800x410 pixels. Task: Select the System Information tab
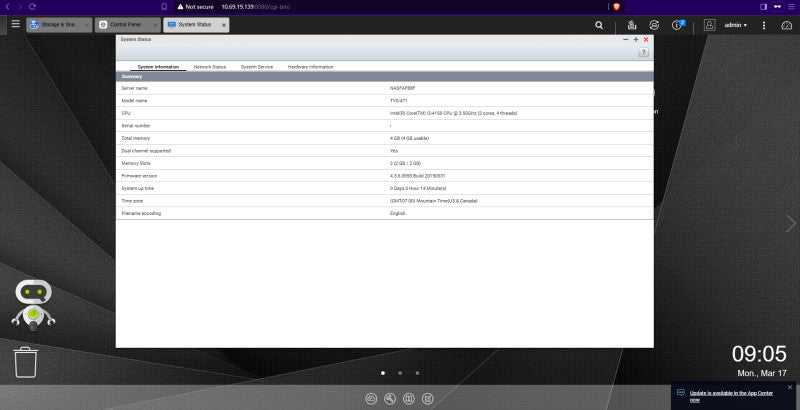coord(158,67)
